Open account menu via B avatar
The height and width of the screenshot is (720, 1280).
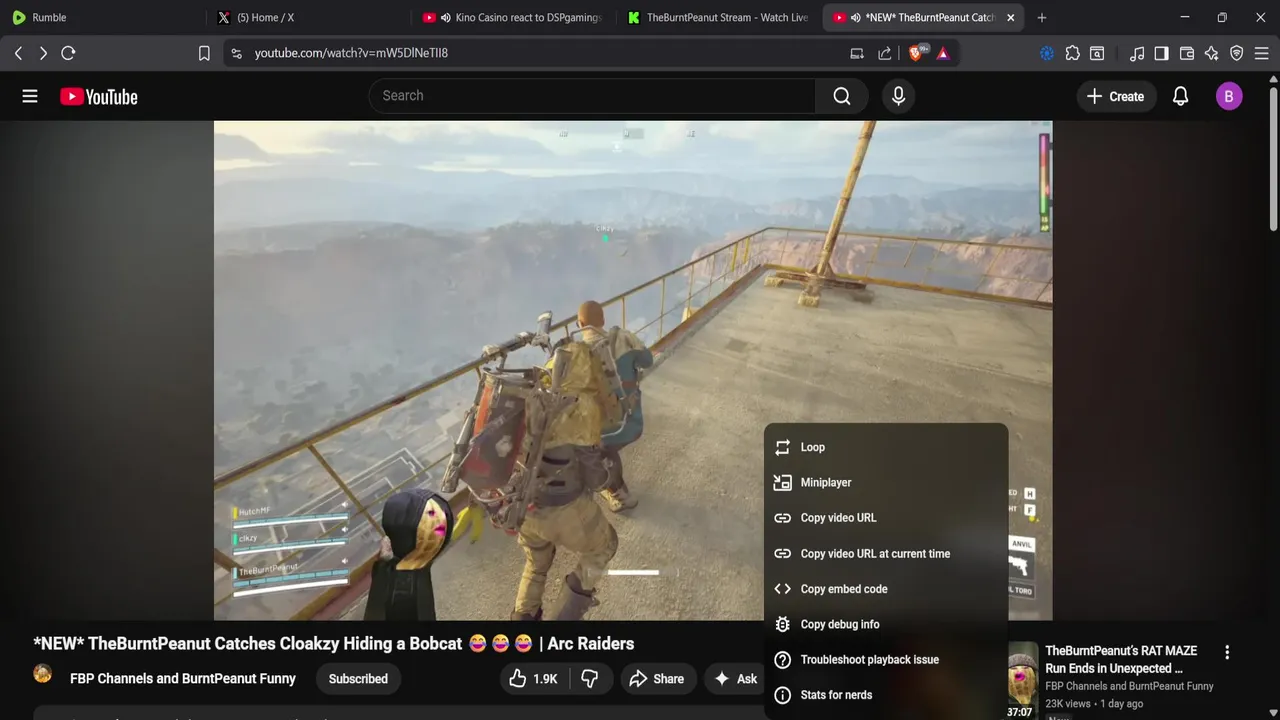tap(1229, 96)
